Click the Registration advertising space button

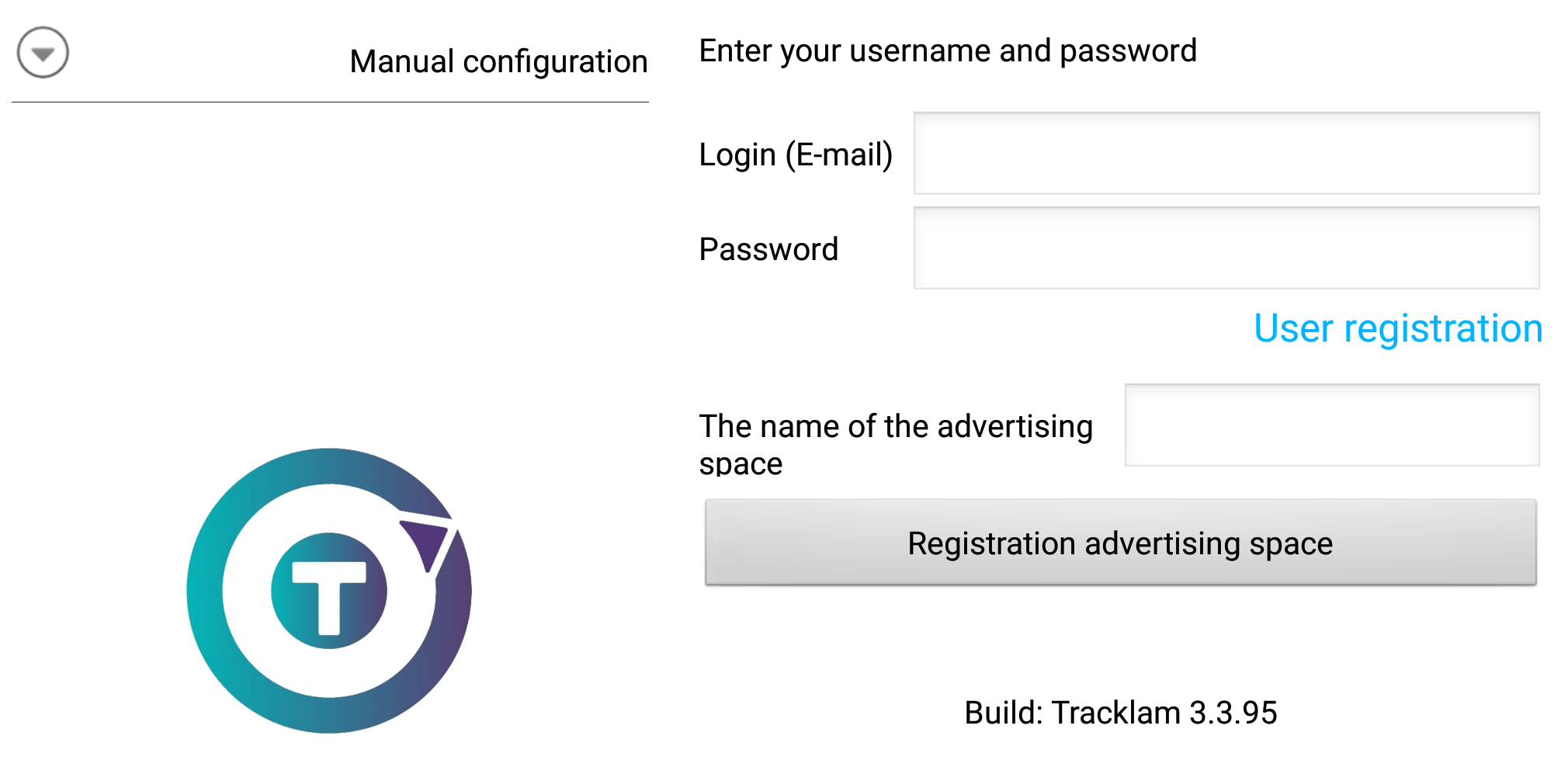click(1120, 543)
